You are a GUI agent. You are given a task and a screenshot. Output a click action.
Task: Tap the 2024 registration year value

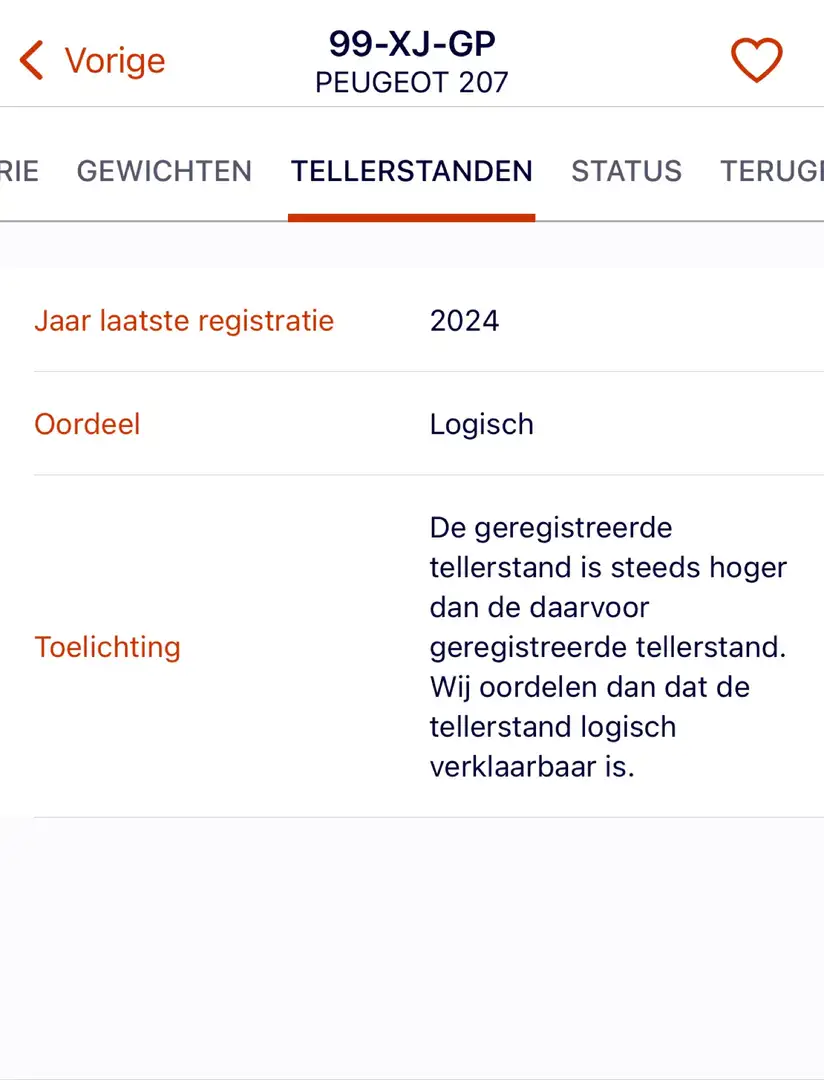(464, 321)
